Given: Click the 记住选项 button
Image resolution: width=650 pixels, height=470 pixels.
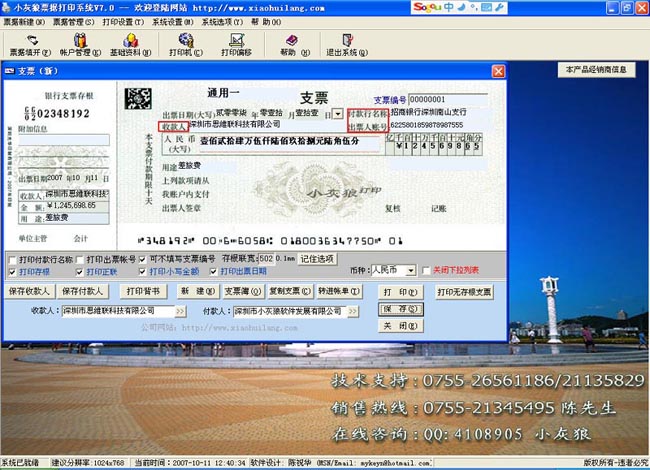Looking at the screenshot, I should [319, 259].
